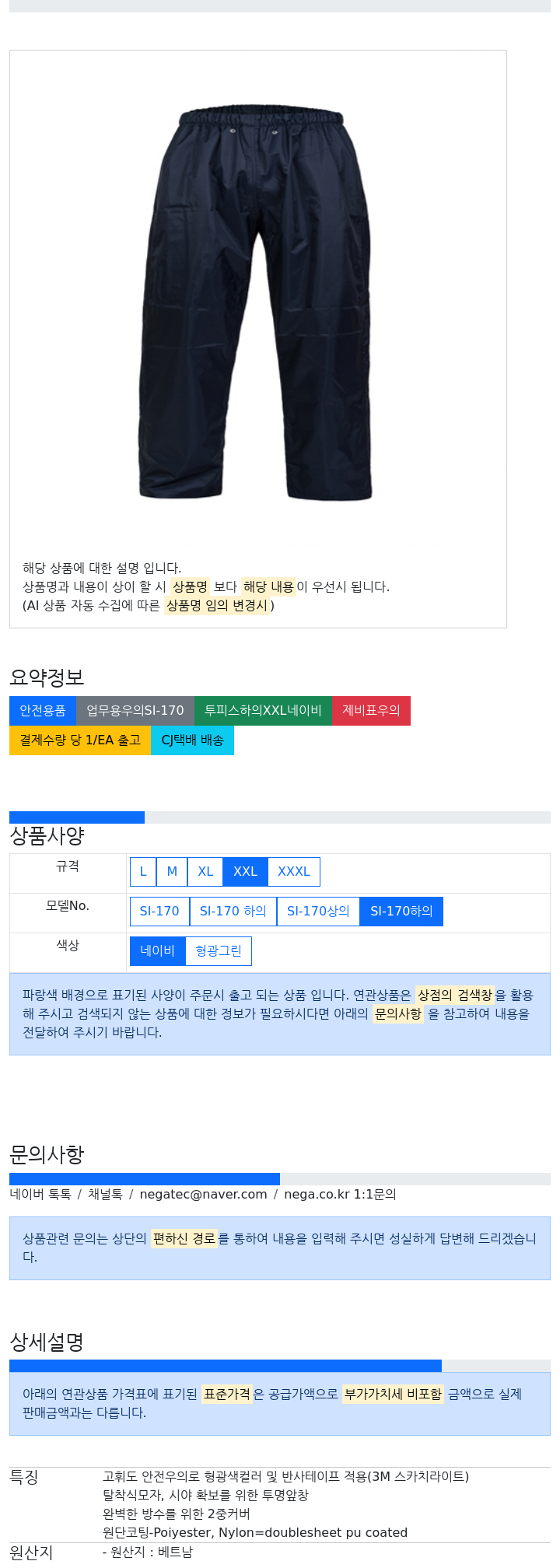This screenshot has width=560, height=1568.
Task: Pick the XXXL size option
Action: coord(294,872)
